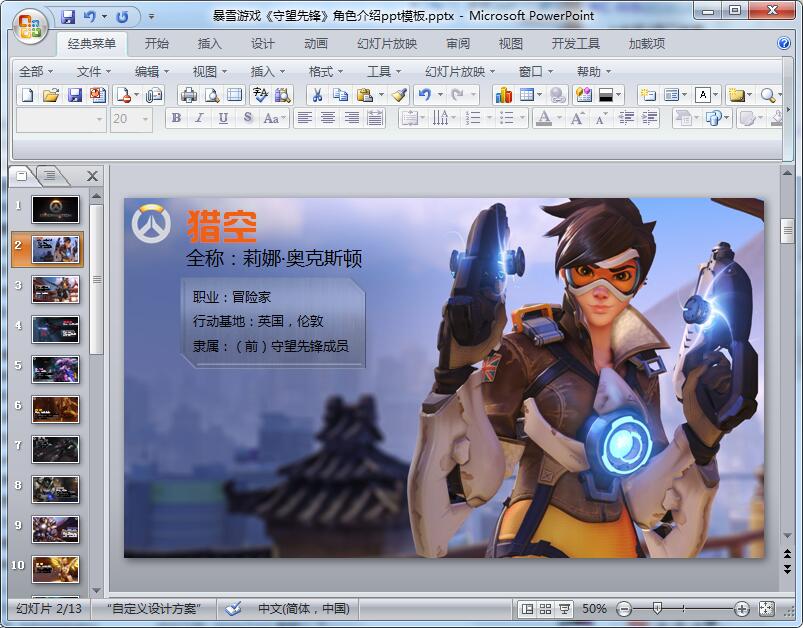The width and height of the screenshot is (803, 628).
Task: Open the font name dropdown
Action: pyautogui.click(x=99, y=119)
